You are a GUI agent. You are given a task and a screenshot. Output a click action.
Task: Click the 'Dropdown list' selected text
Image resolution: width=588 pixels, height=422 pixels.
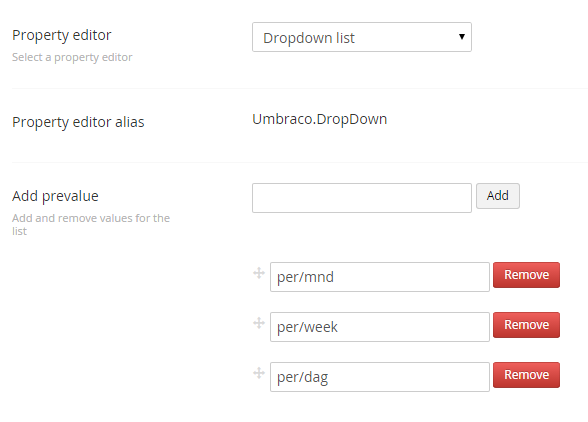[309, 38]
